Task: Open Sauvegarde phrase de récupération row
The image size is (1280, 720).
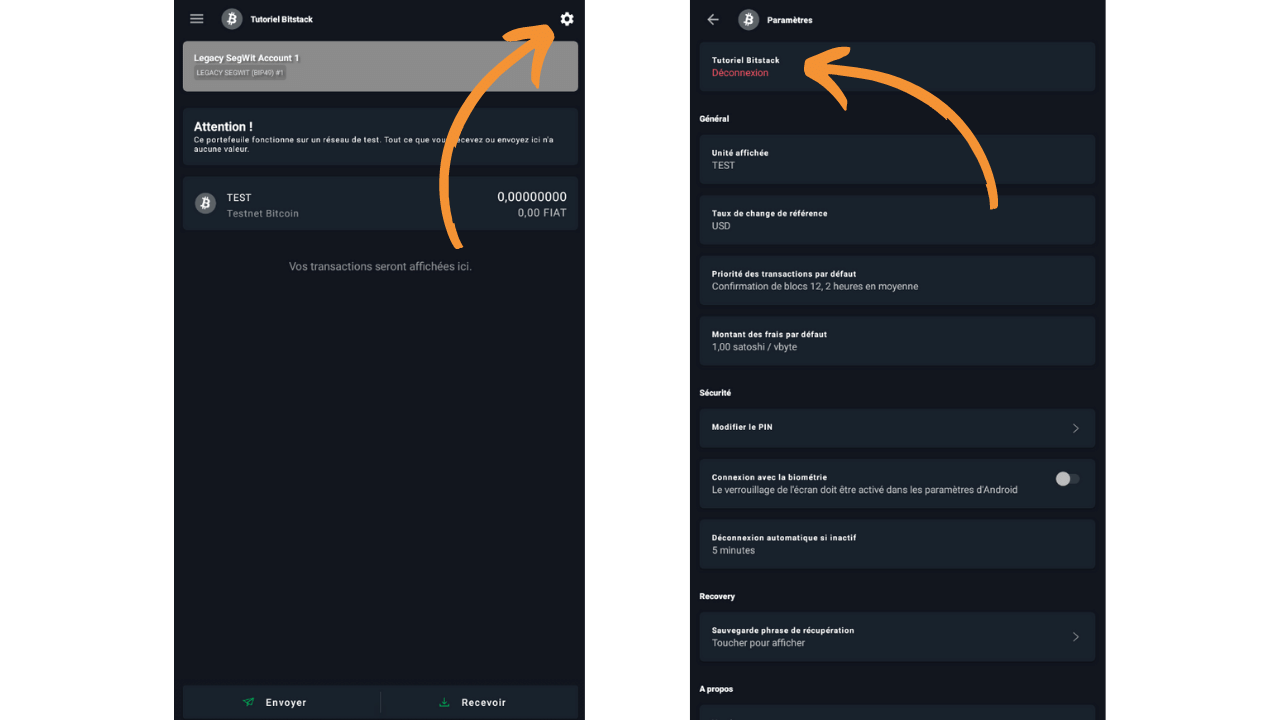Action: 897,637
